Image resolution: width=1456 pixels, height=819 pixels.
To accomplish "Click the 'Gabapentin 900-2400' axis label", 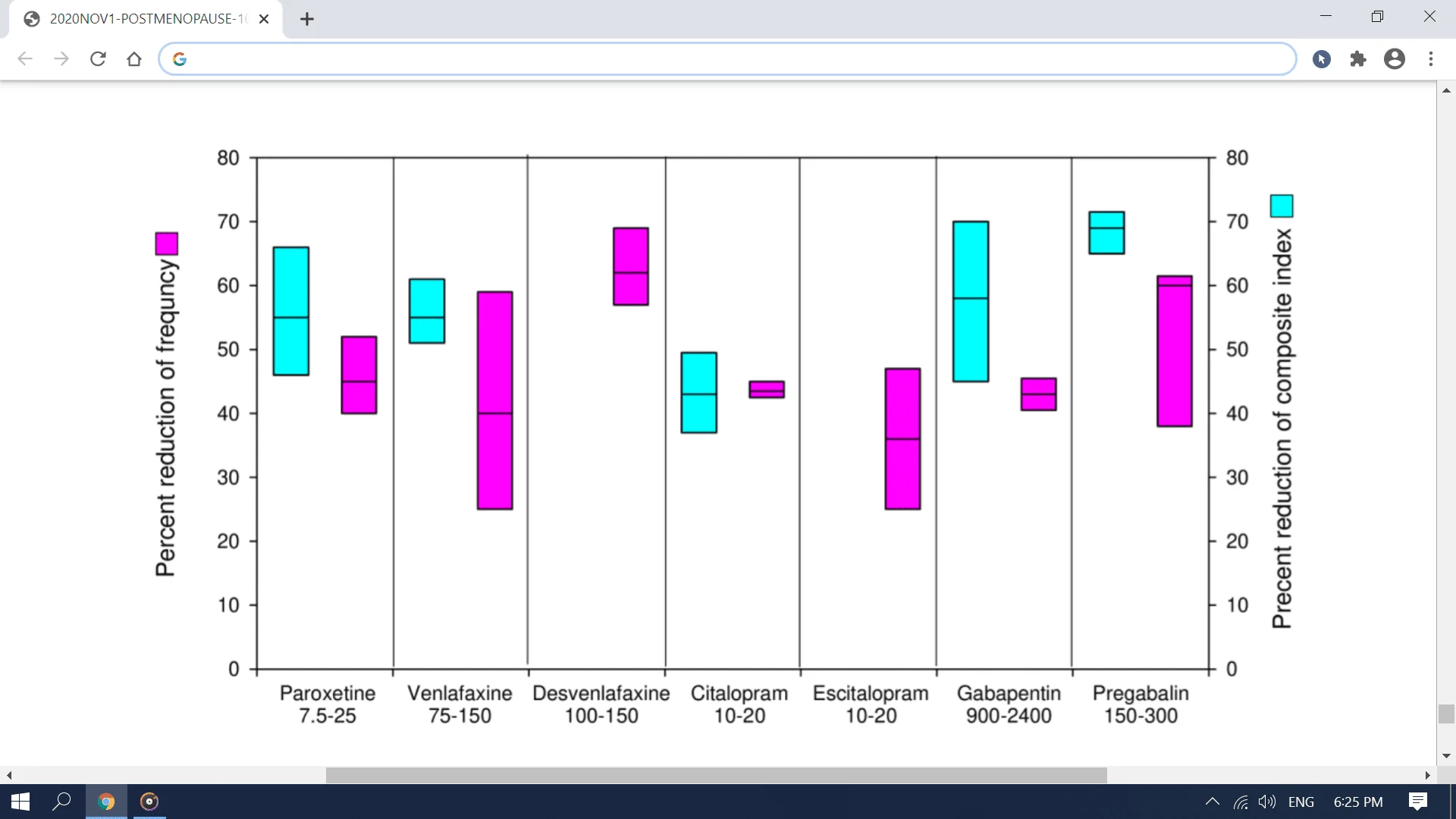I will (1009, 704).
